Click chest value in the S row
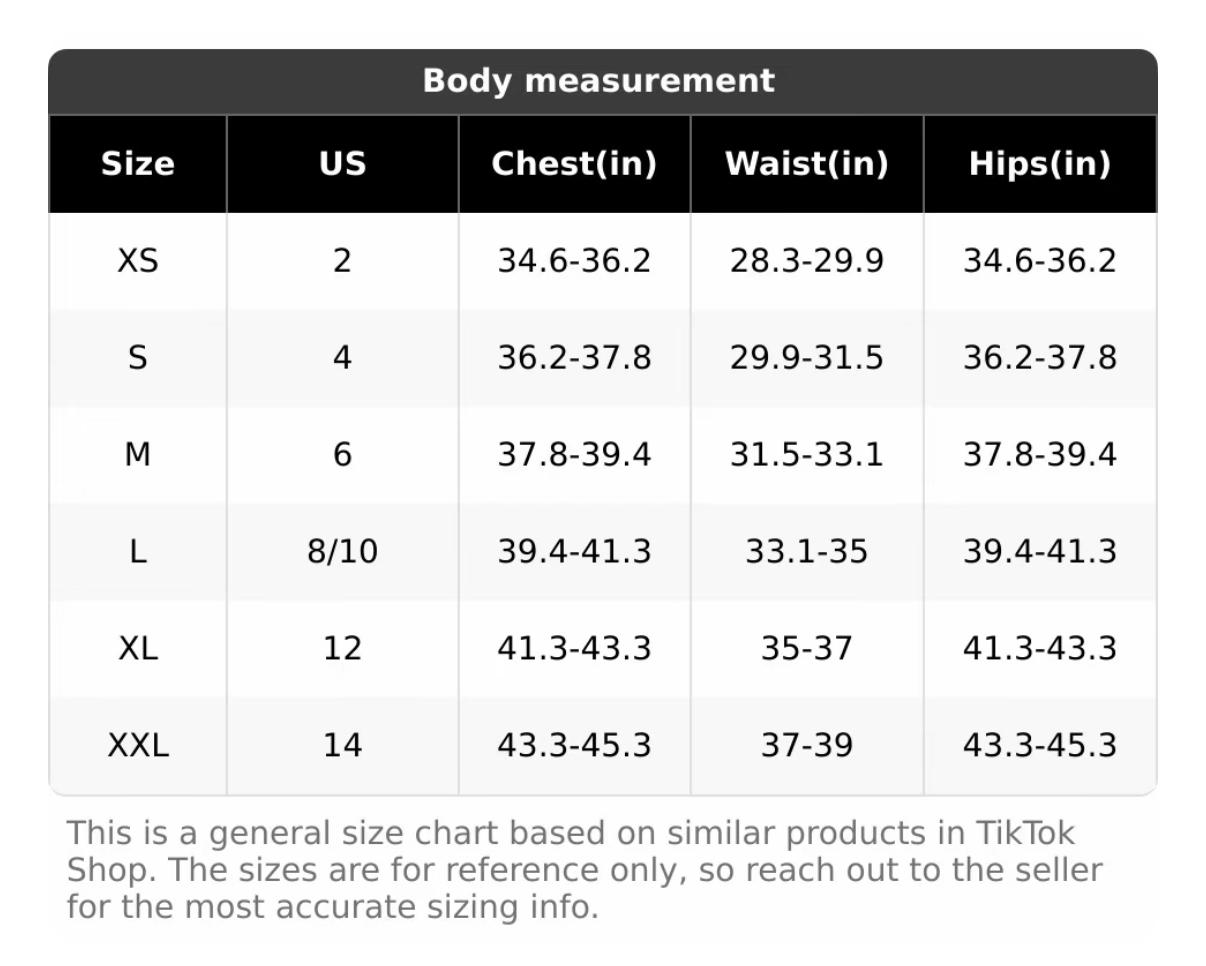Screen dimensions: 1206x966 (574, 358)
